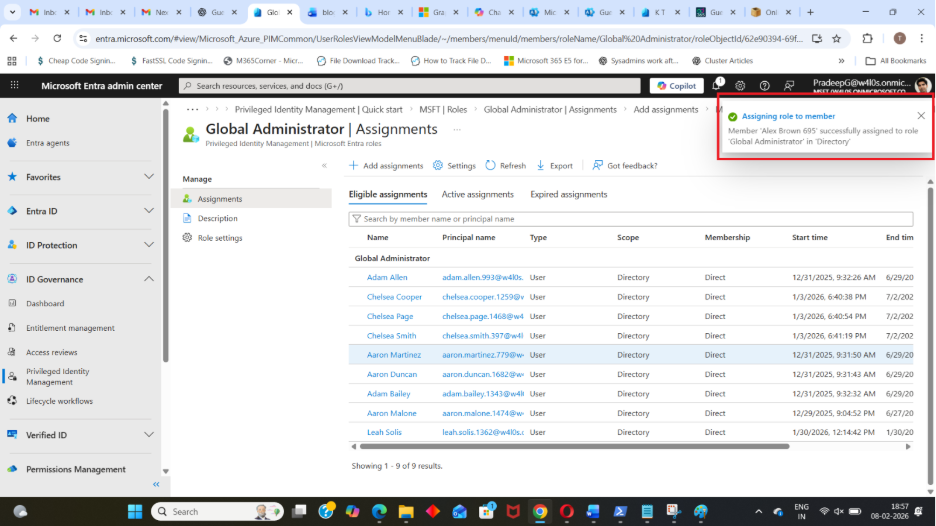936x526 pixels.
Task: Click Add assignments
Action: (386, 166)
